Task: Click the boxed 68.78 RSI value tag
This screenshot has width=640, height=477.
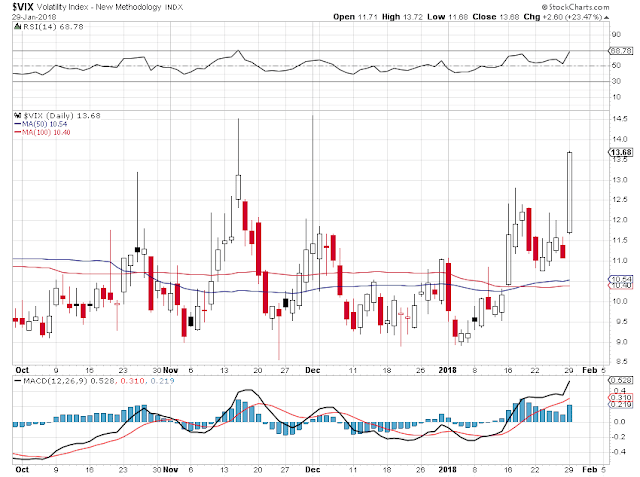Action: 620,51
